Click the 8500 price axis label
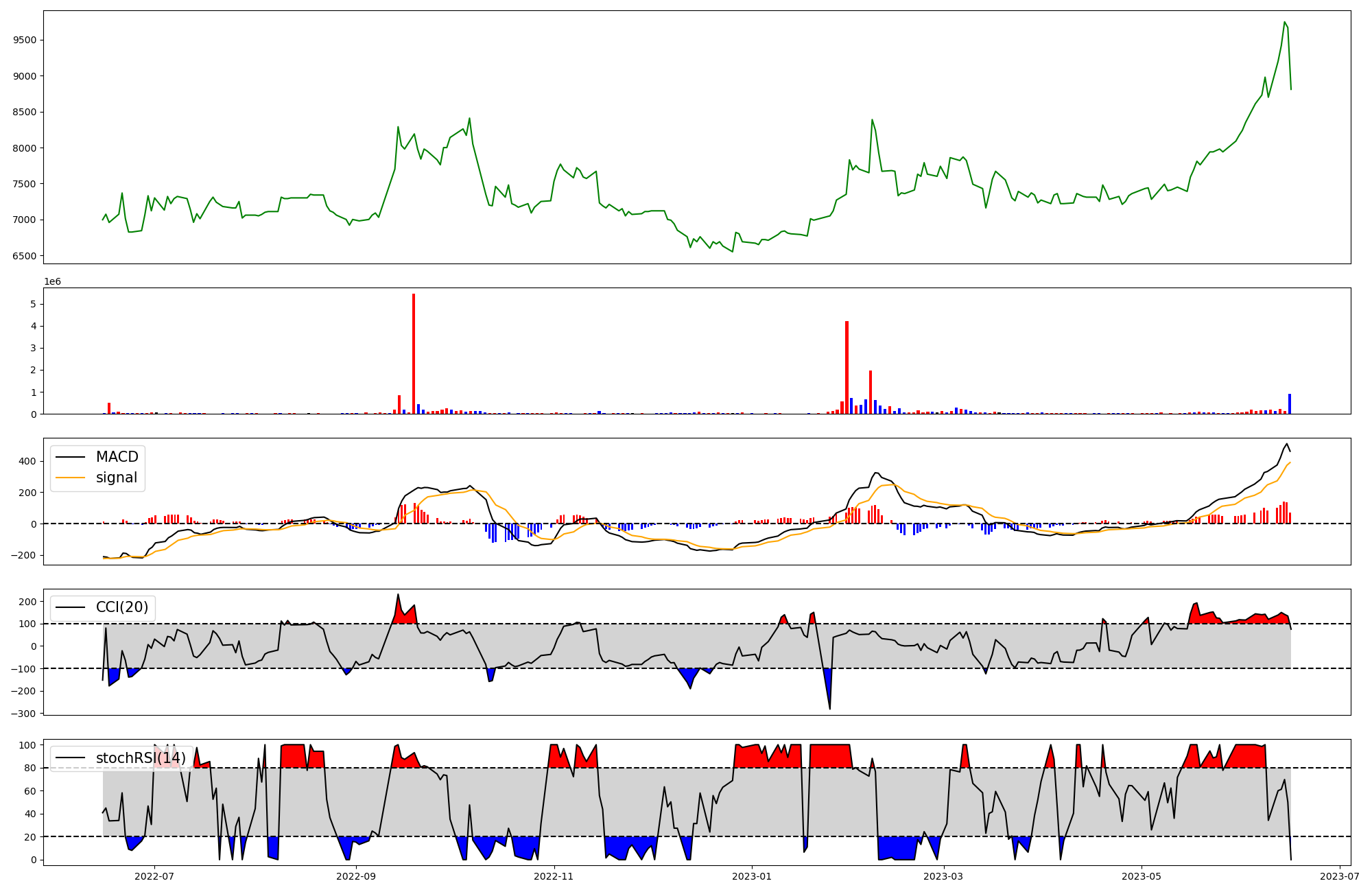The image size is (1372, 892). [25, 112]
